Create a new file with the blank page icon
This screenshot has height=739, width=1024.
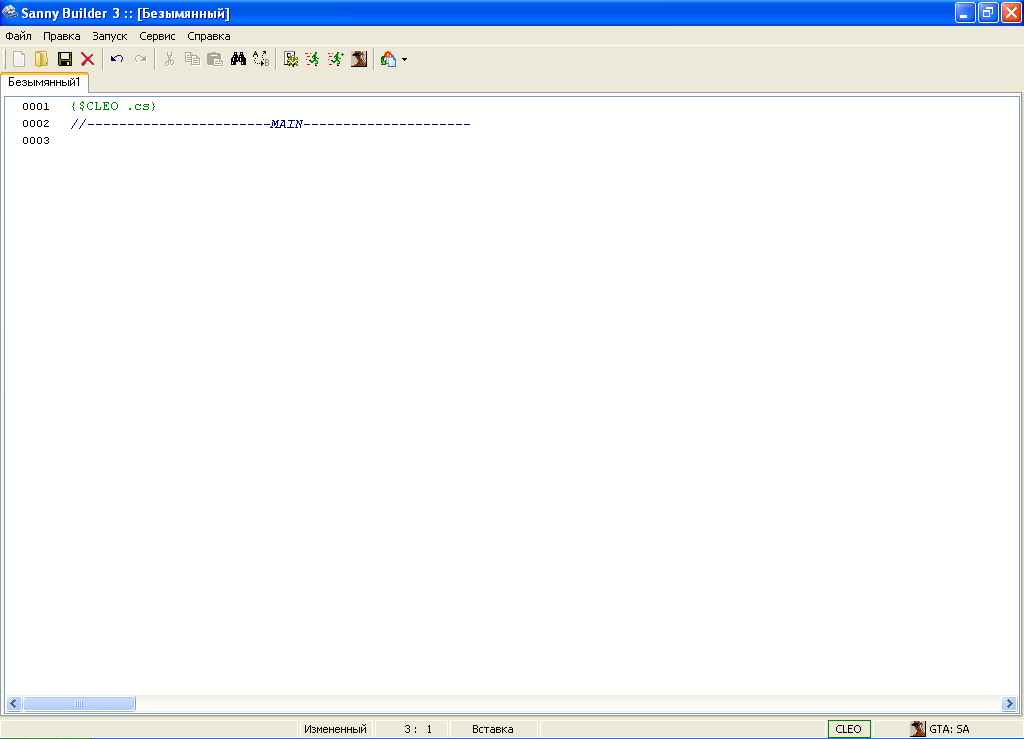click(19, 59)
